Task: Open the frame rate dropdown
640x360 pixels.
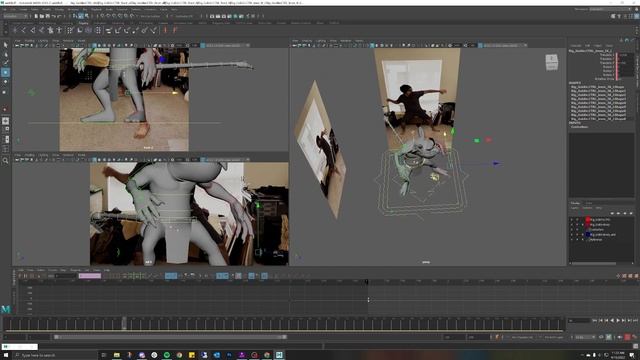Action: click(x=585, y=337)
